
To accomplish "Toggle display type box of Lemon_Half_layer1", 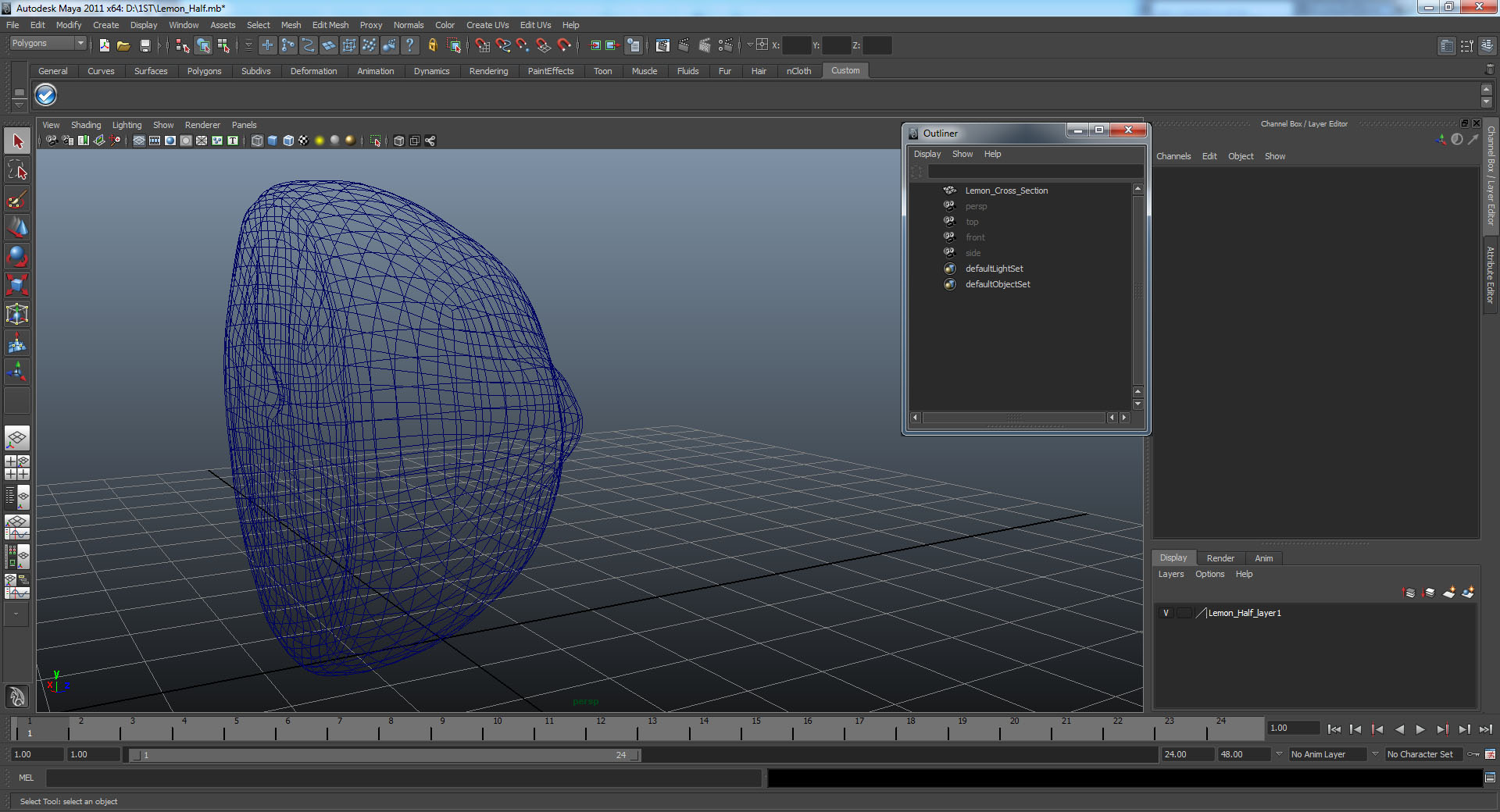I will [x=1184, y=613].
